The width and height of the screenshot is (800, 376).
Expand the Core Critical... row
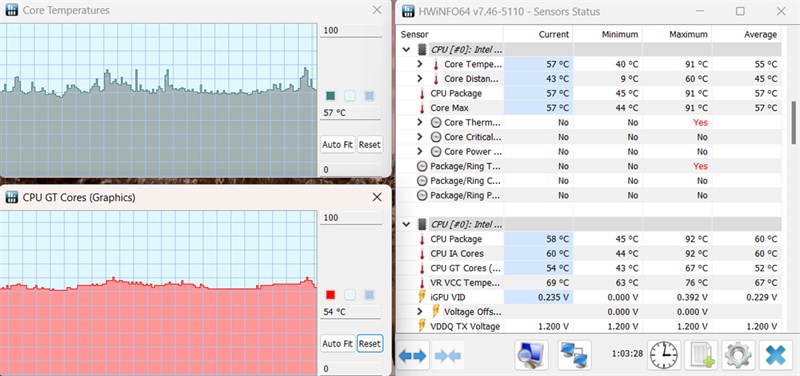coord(419,137)
